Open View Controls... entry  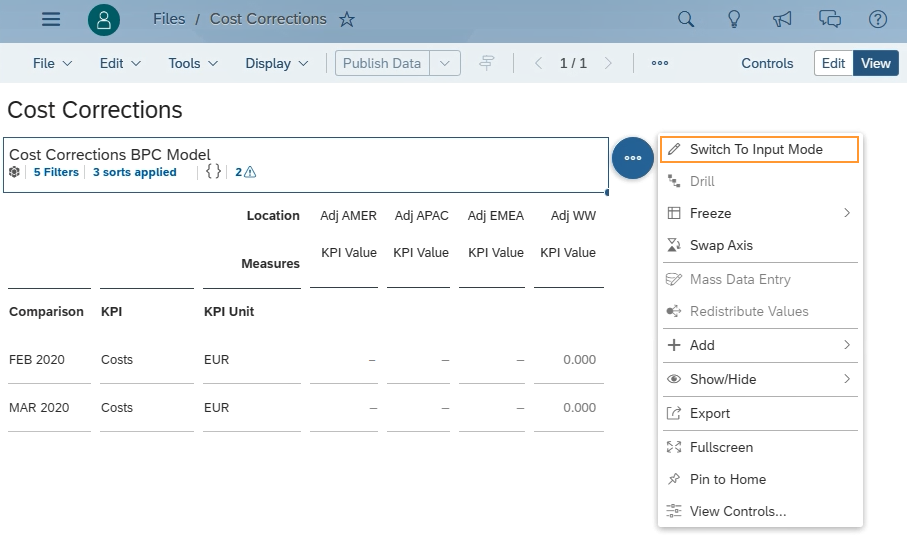coord(759,511)
